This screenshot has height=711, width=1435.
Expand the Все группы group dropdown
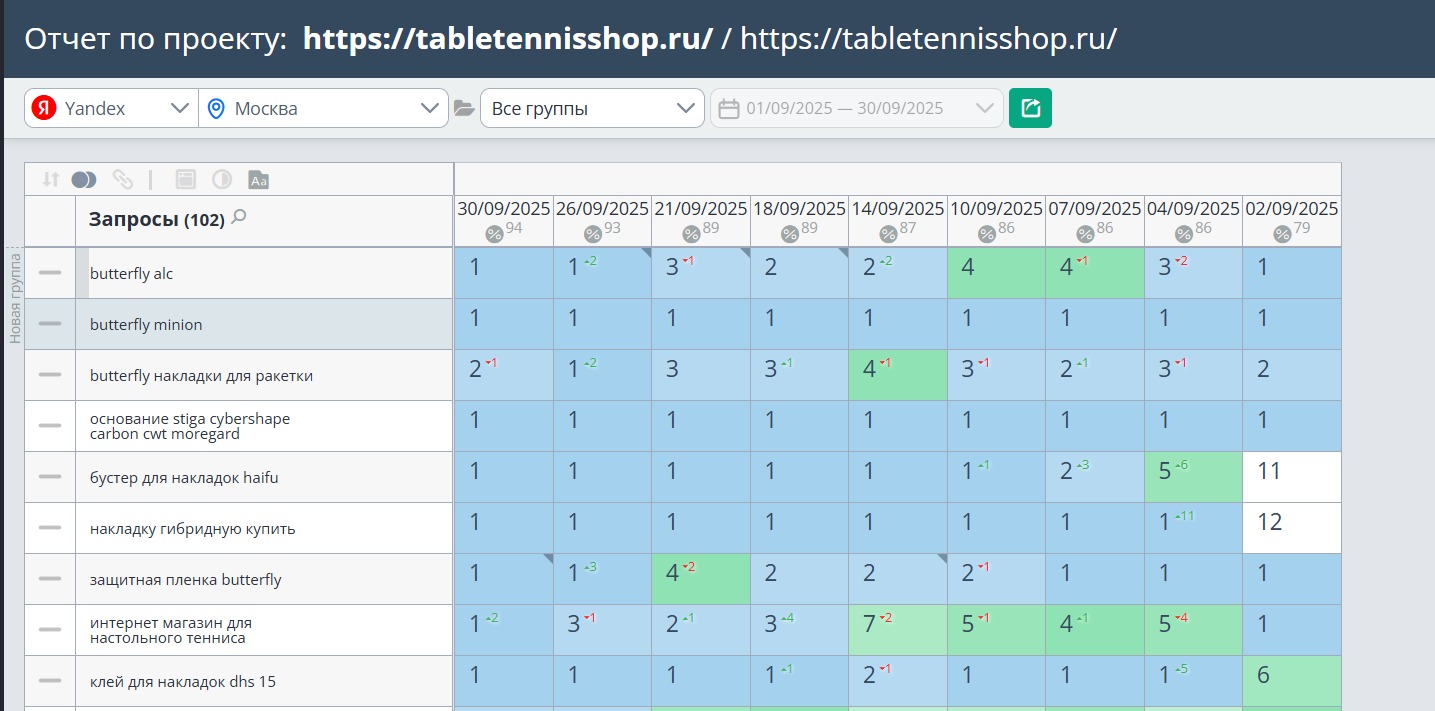click(x=592, y=108)
